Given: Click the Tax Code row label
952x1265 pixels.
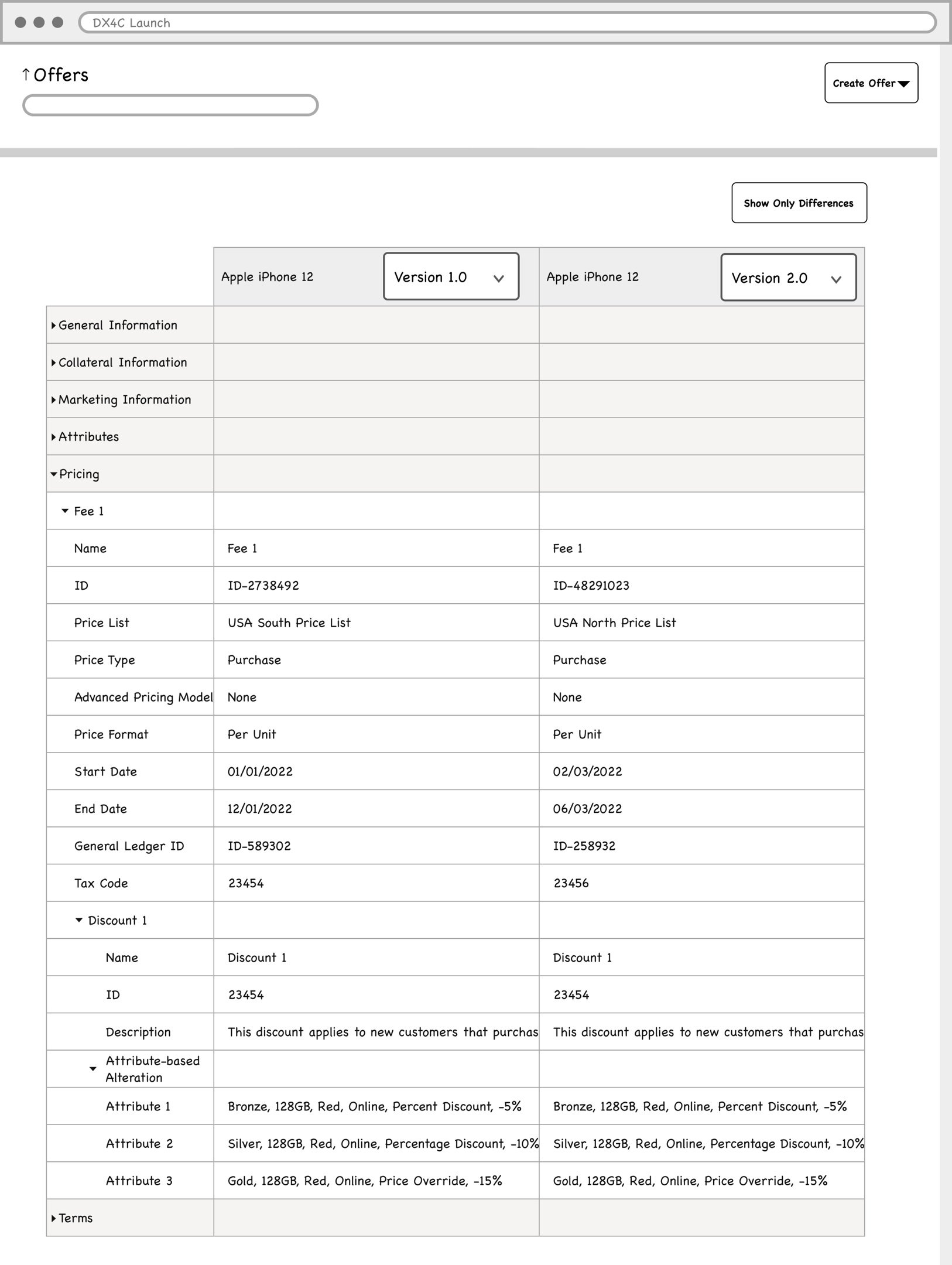Looking at the screenshot, I should [x=101, y=883].
